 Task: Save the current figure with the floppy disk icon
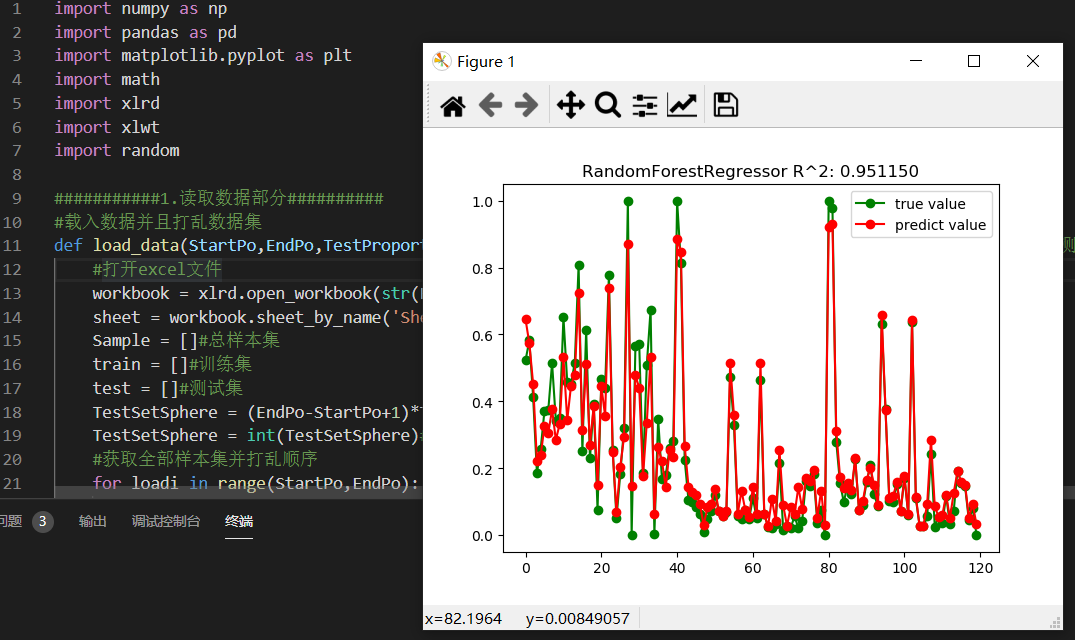(x=725, y=104)
